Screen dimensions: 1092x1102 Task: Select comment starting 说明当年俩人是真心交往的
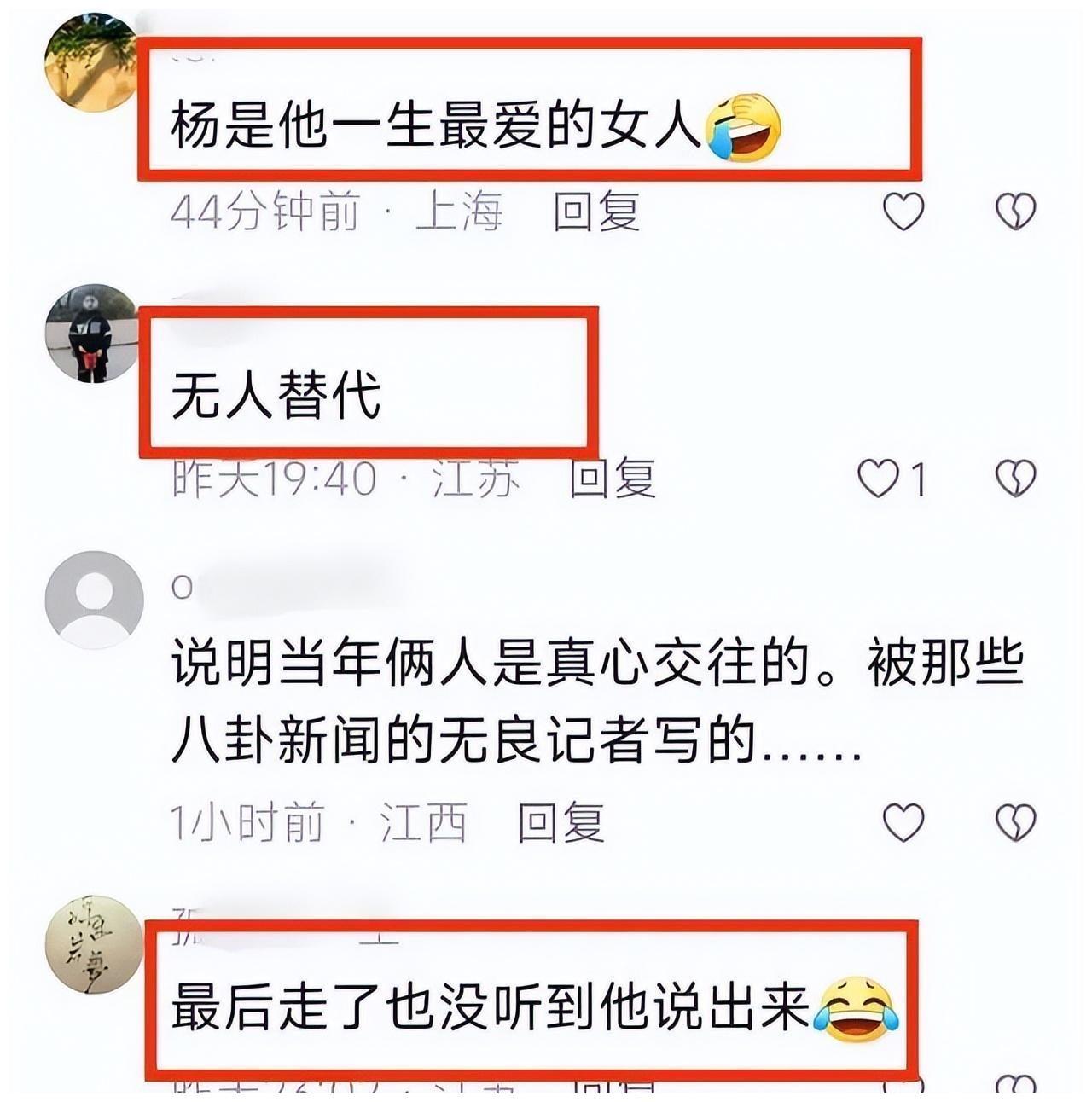(597, 703)
